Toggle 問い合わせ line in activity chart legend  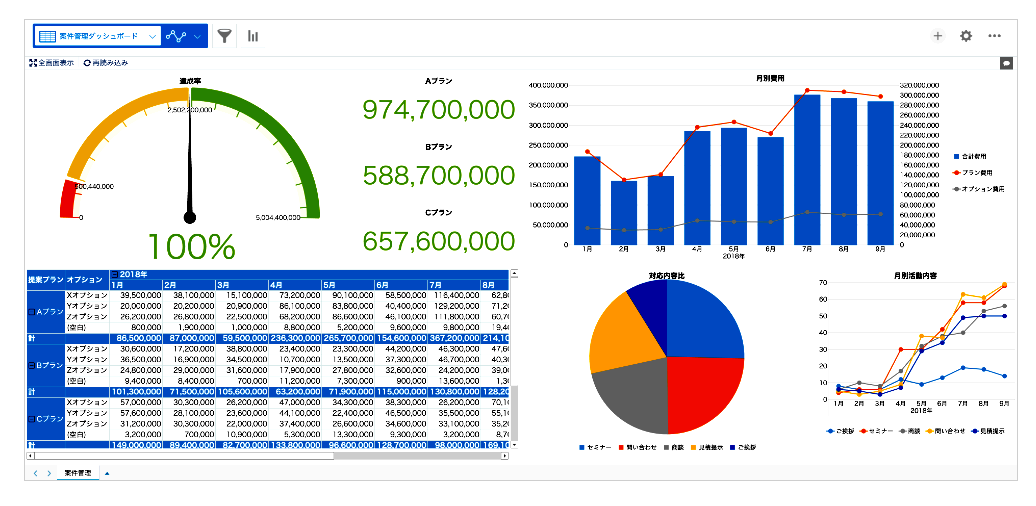[x=947, y=431]
